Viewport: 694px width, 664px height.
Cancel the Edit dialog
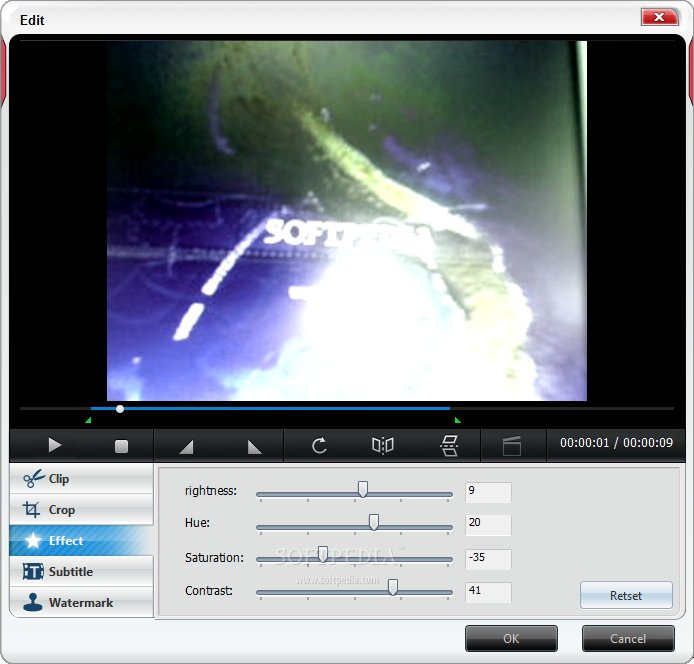[628, 638]
